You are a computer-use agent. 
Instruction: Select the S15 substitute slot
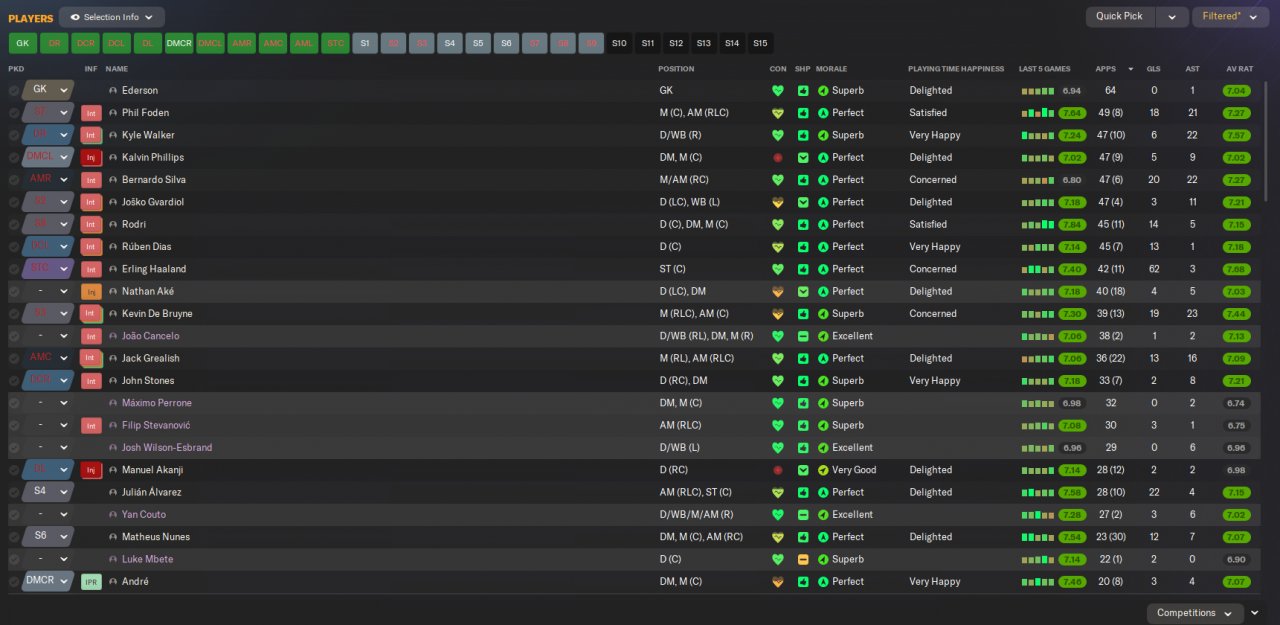point(760,43)
